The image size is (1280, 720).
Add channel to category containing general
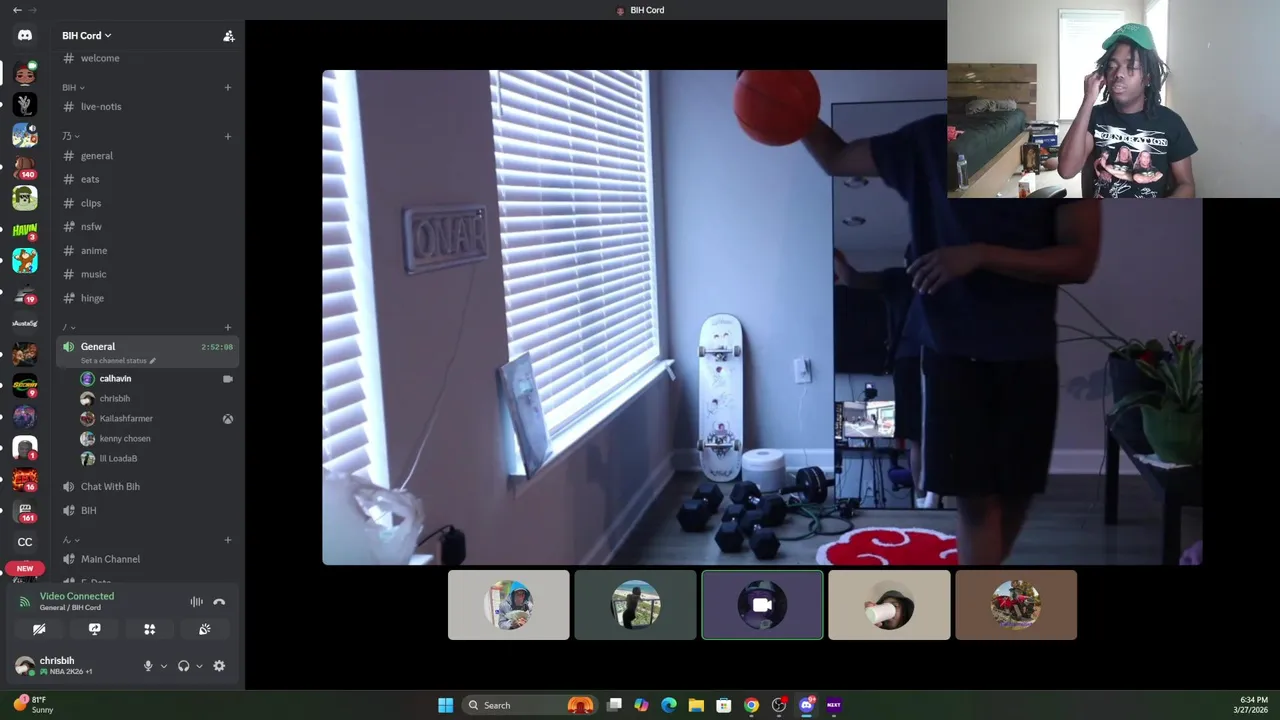point(227,136)
